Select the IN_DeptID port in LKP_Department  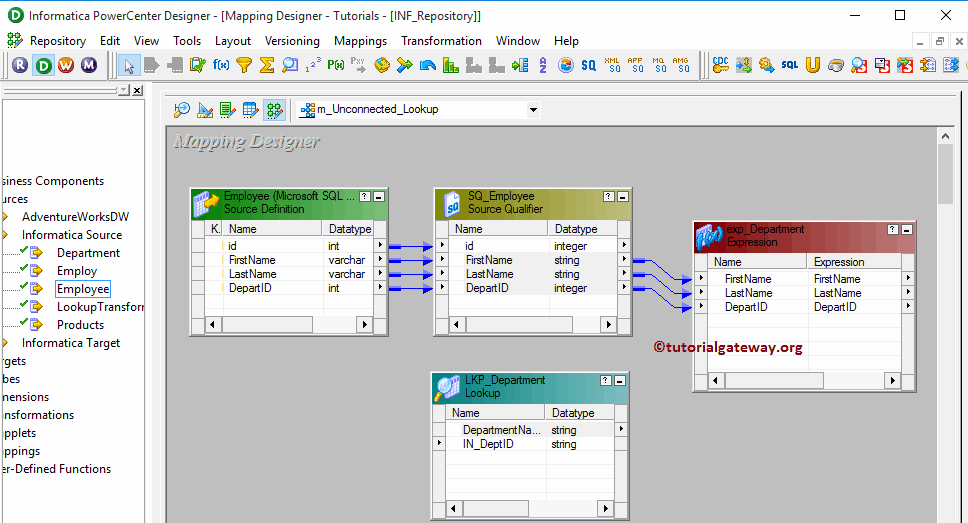[531, 444]
